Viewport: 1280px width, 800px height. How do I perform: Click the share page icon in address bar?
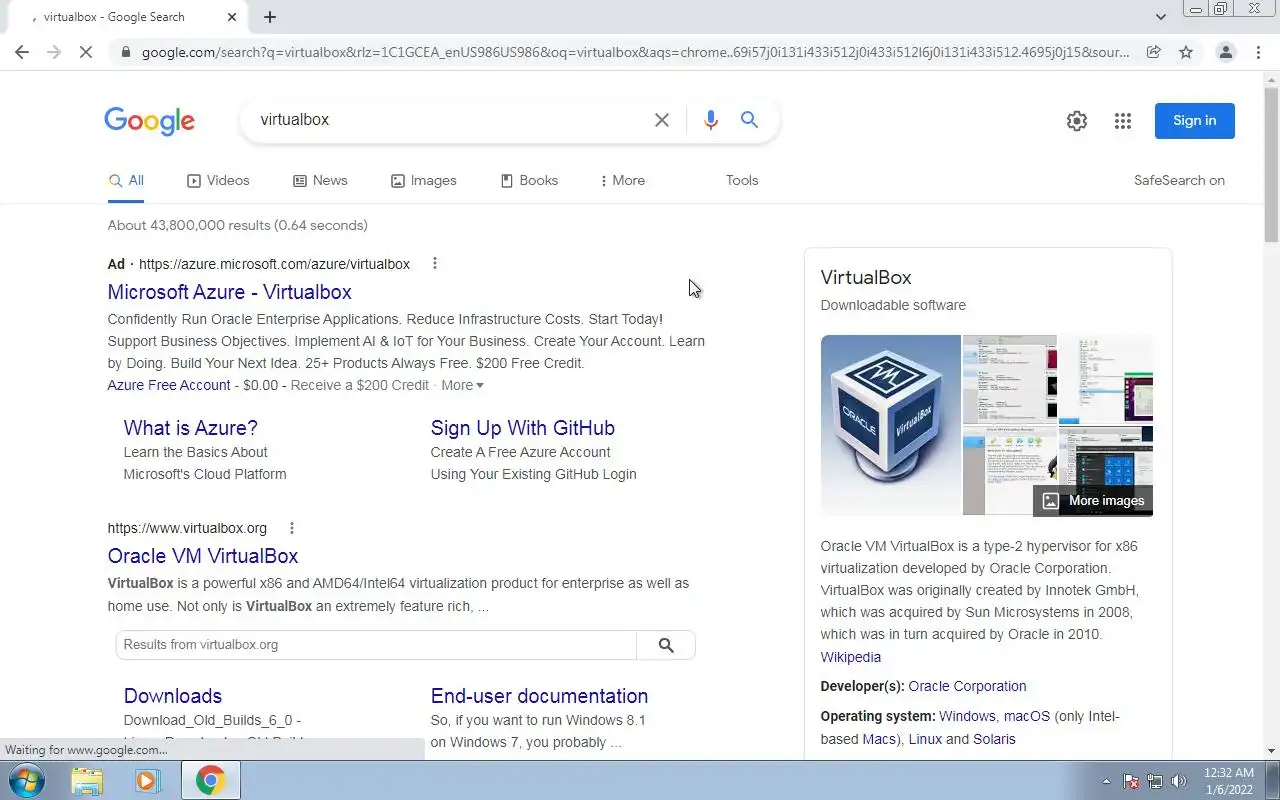click(1154, 52)
